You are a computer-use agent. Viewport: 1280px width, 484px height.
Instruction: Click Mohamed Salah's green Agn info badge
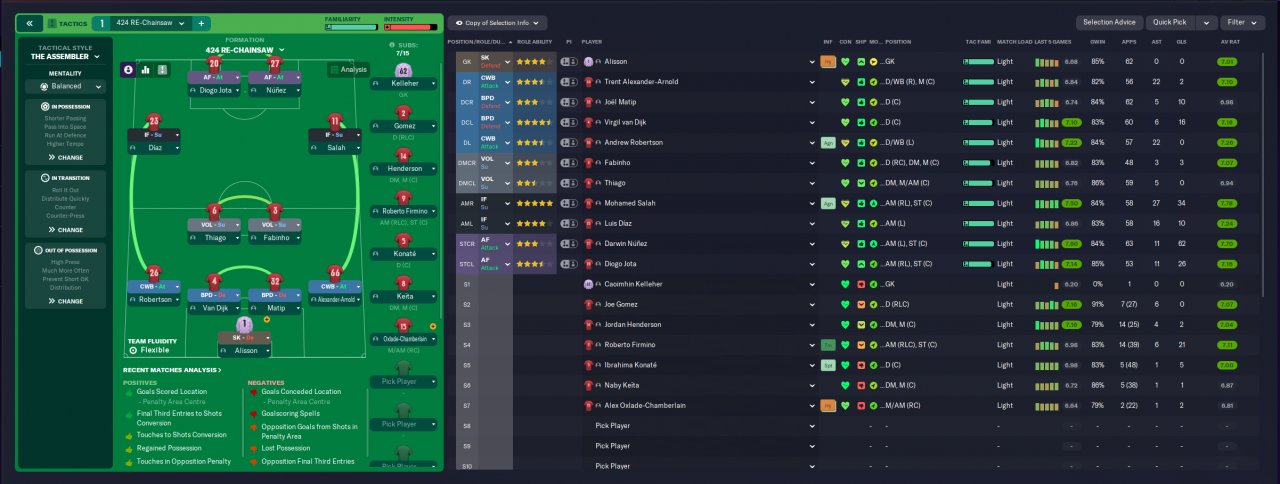828,203
